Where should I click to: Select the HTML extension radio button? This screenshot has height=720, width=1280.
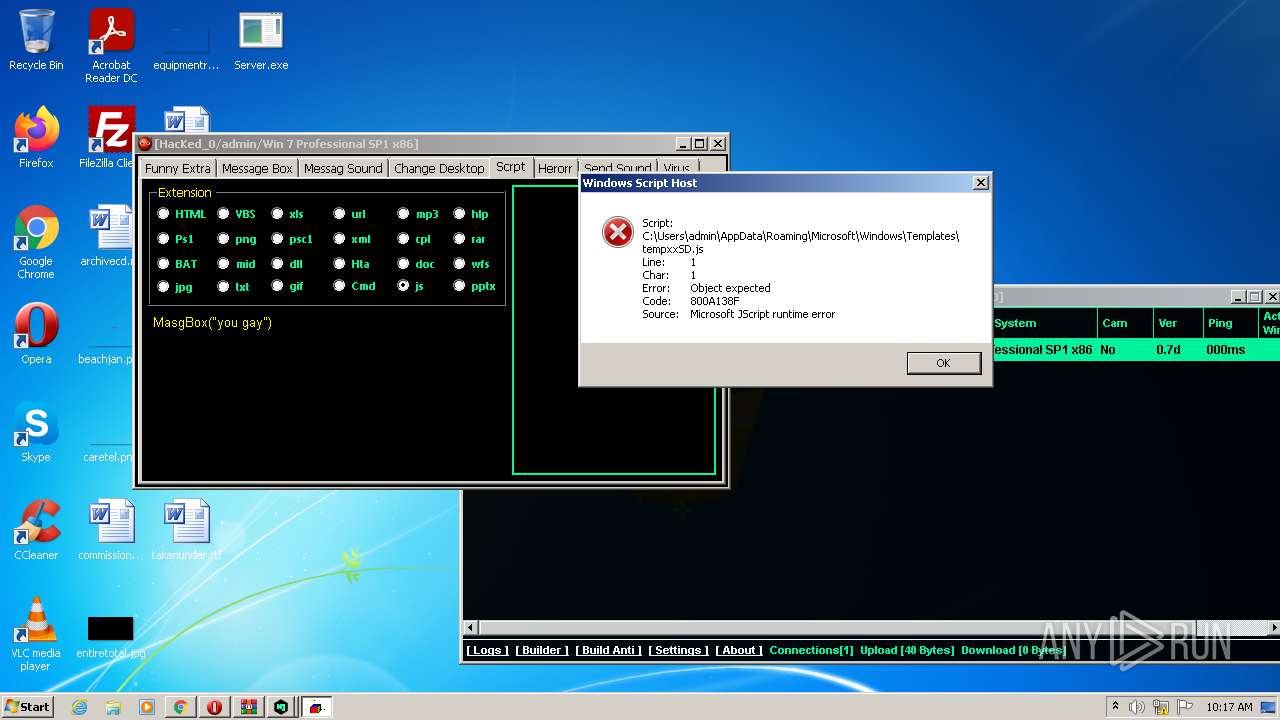tap(164, 214)
